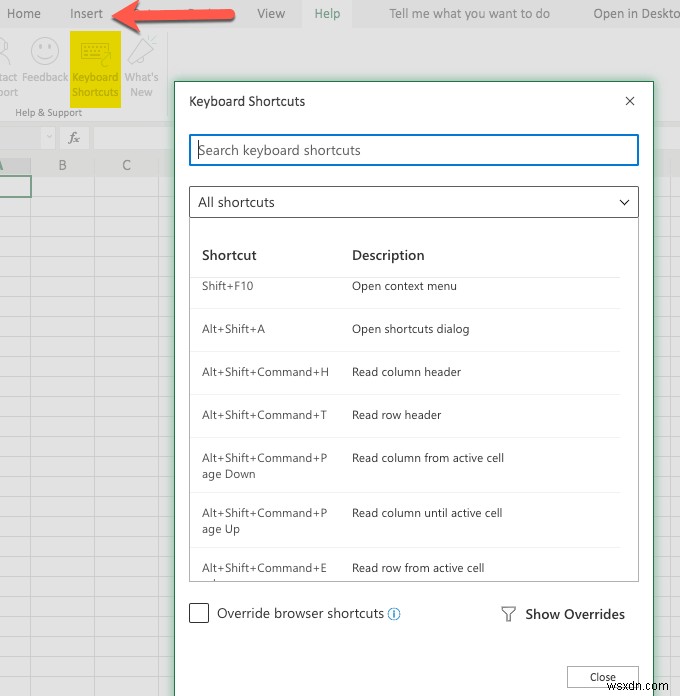Click Tell me what you want to do
Viewport: 680px width, 696px height.
point(469,14)
